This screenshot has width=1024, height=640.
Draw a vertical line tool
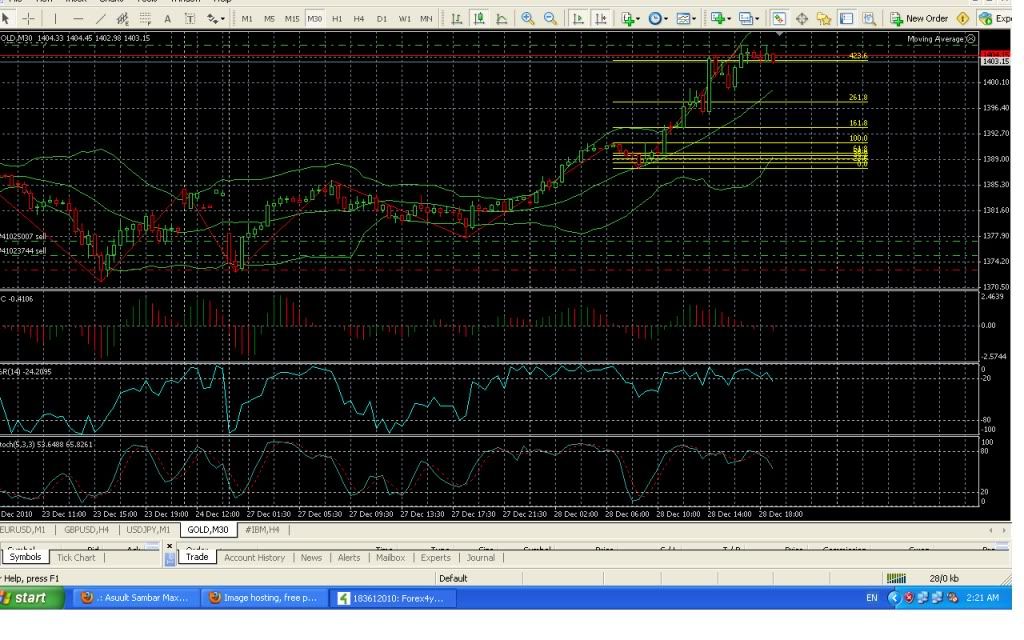coord(56,18)
